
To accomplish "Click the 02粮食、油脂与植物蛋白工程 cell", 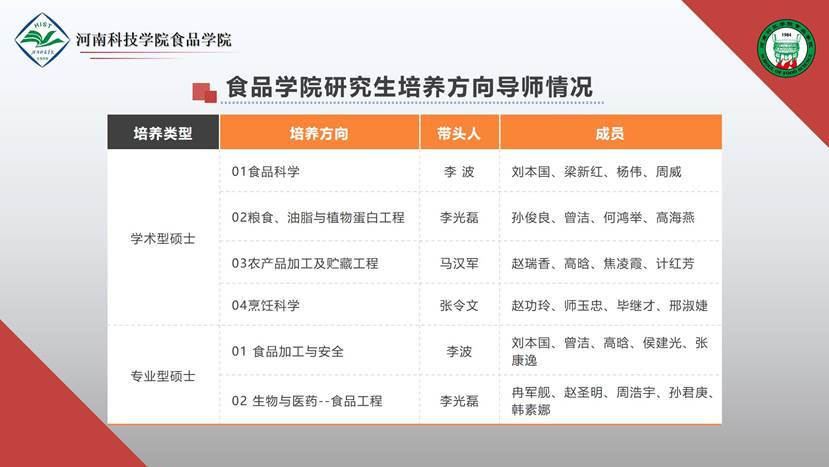I will 317,217.
